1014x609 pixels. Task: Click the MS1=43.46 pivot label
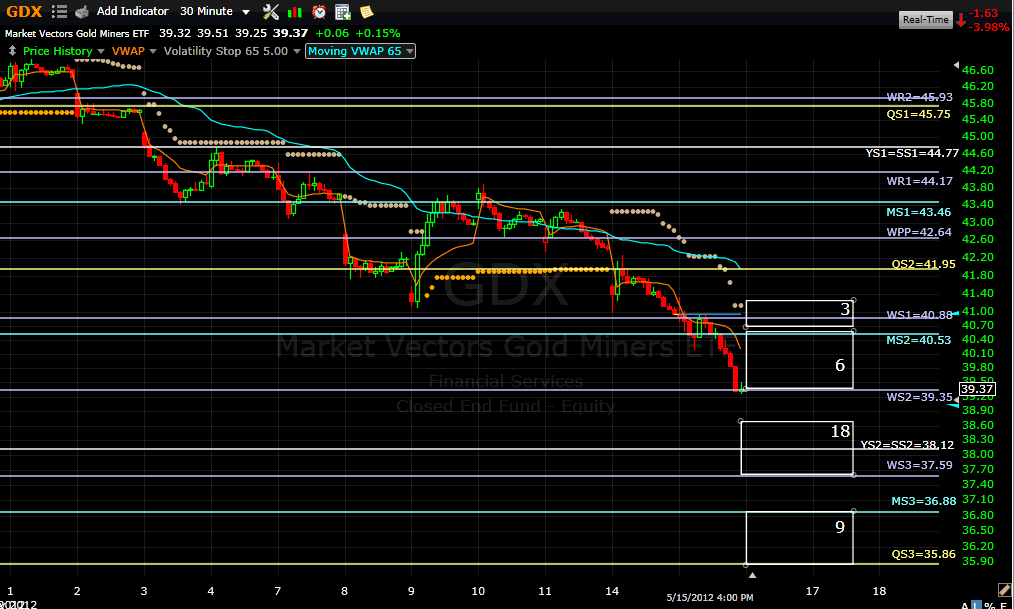tap(918, 212)
